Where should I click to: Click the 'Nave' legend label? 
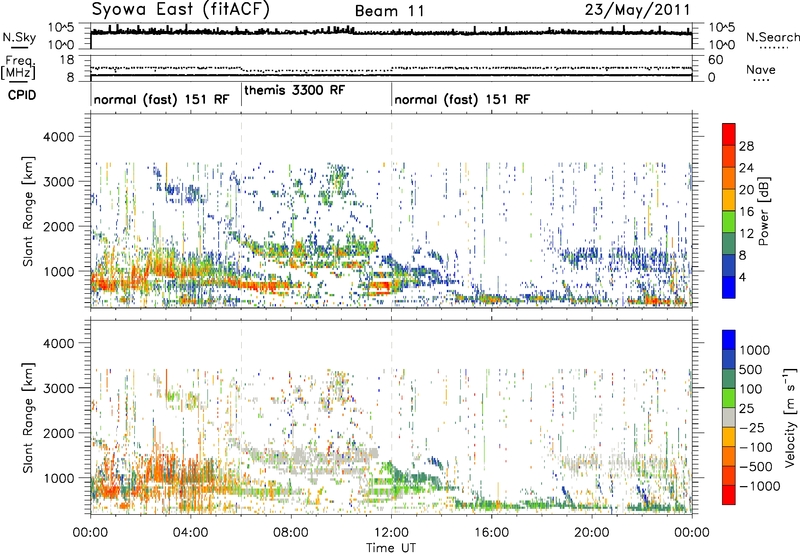(761, 70)
